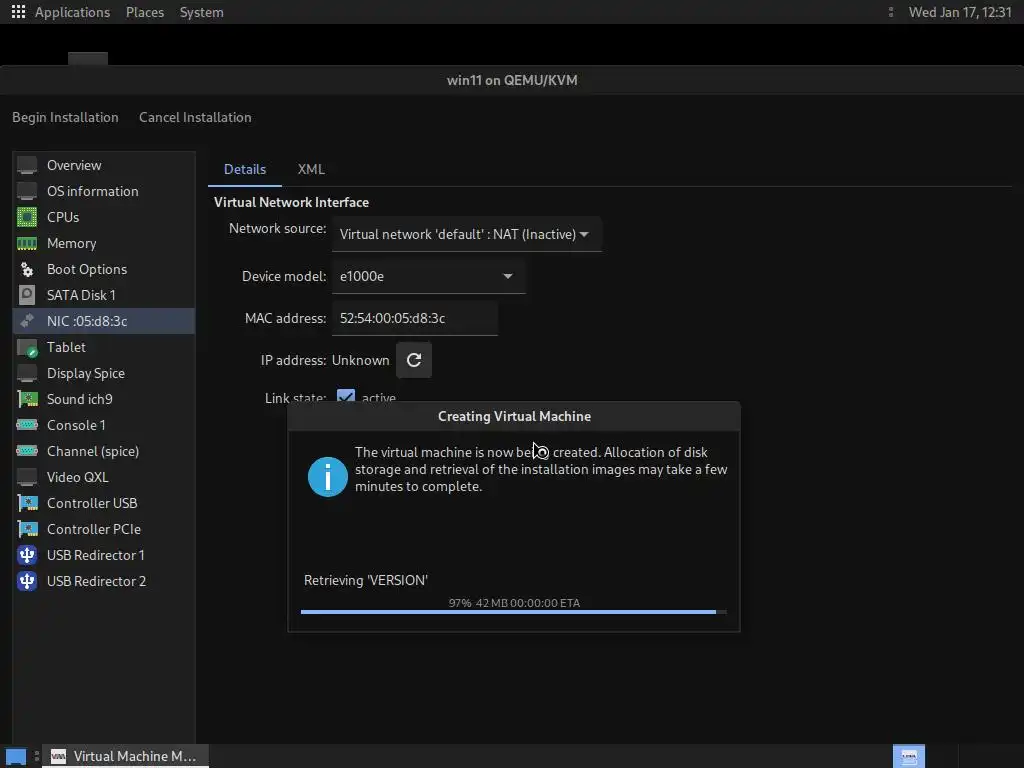The height and width of the screenshot is (768, 1024).
Task: Click the show desktop icon in bottom taskbar
Action: (x=16, y=756)
